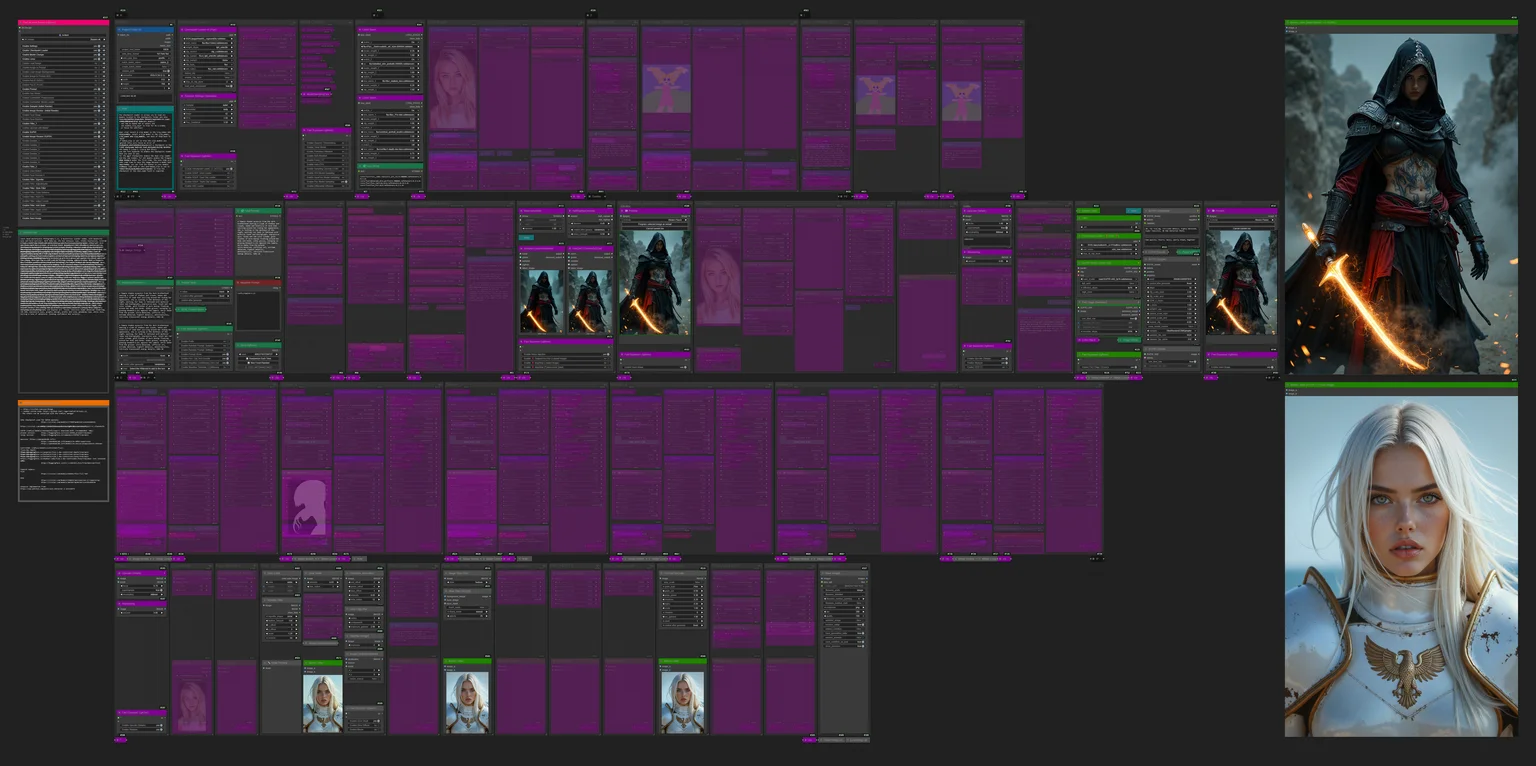
Task: Select the green title bar above the large white-haired woman image
Action: [x=1401, y=385]
